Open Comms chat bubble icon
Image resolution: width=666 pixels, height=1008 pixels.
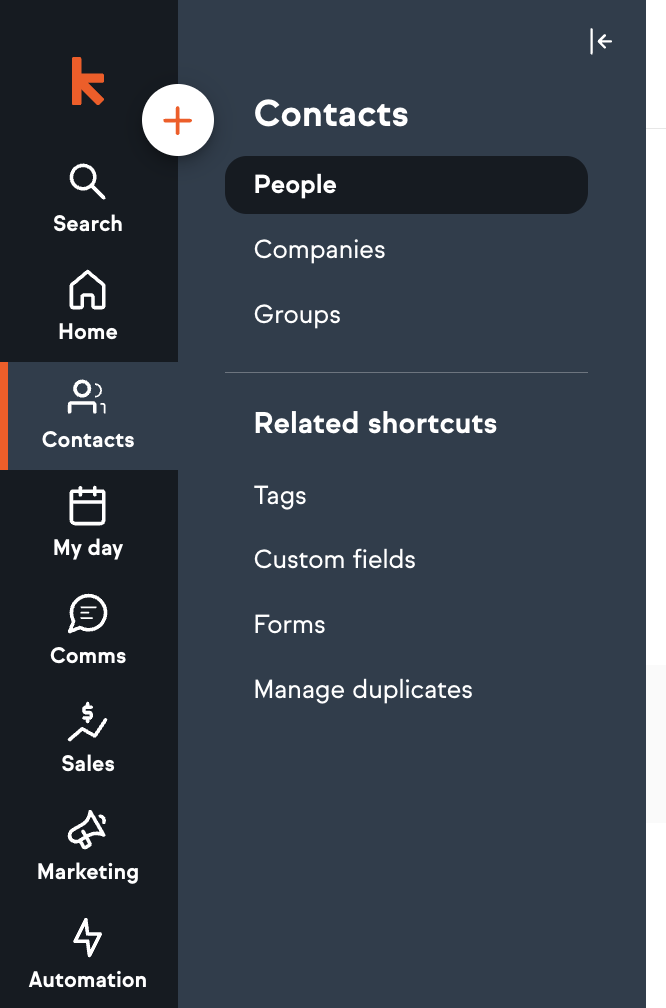(87, 613)
